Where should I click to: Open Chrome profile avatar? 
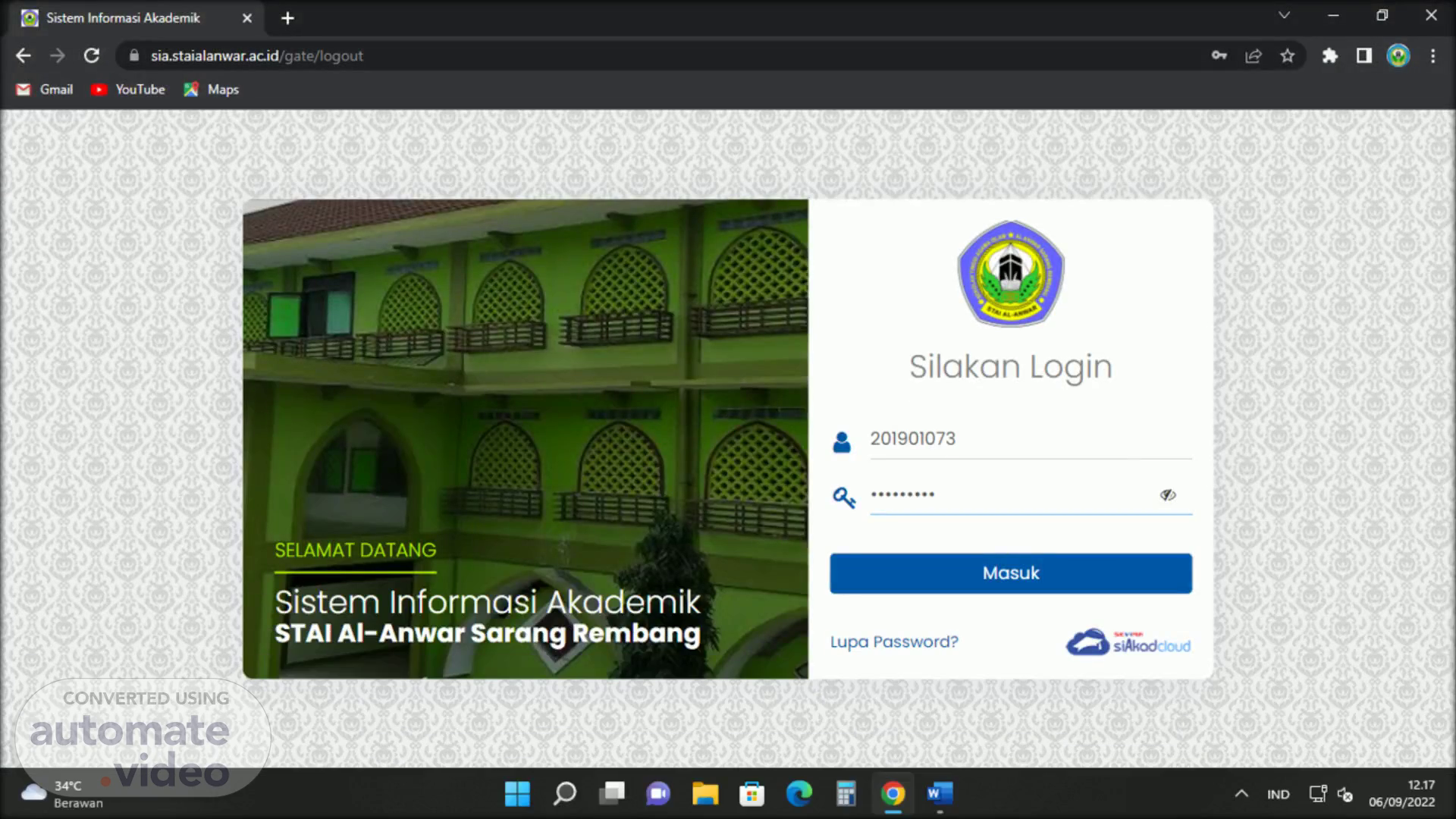pyautogui.click(x=1398, y=56)
